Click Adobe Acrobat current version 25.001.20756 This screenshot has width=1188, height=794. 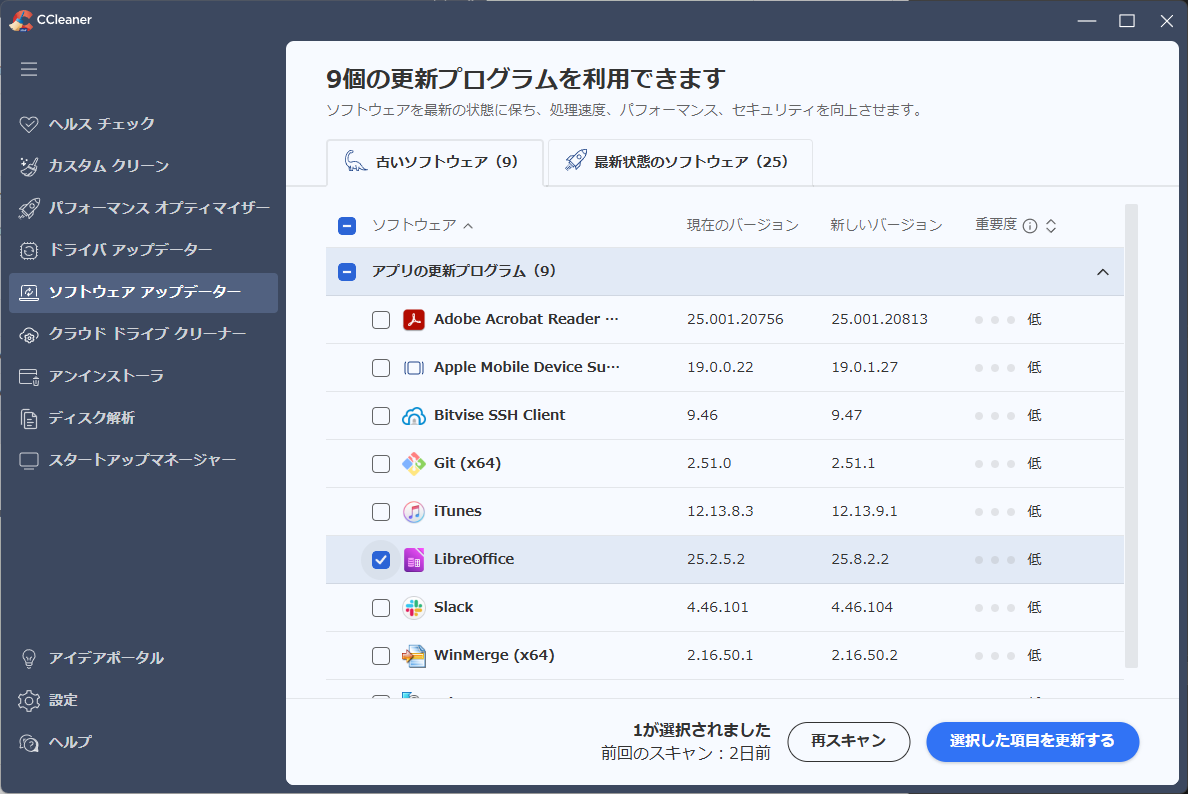[735, 320]
